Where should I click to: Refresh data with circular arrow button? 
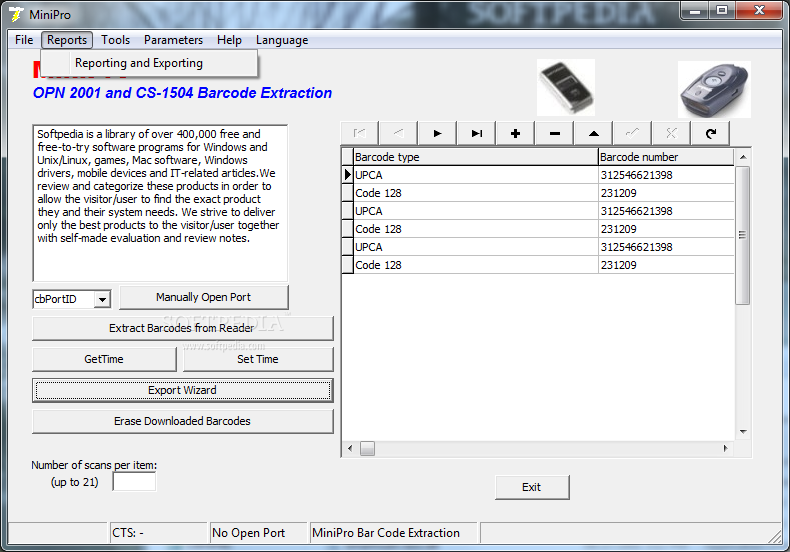pos(710,133)
